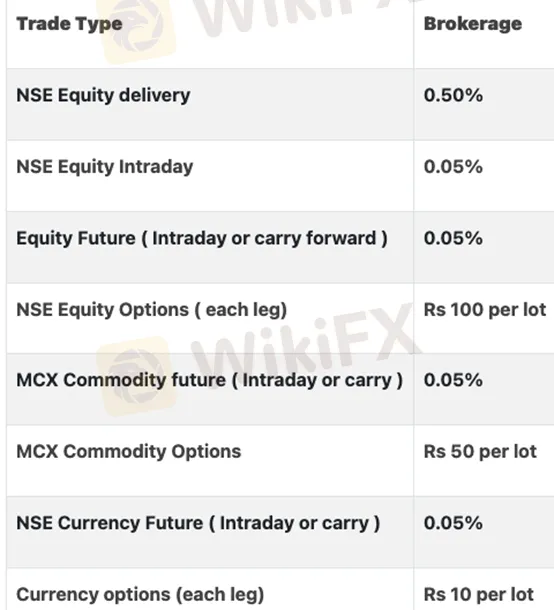Click Equity Future 0.05% brokerage value
The image size is (554, 610).
click(453, 238)
